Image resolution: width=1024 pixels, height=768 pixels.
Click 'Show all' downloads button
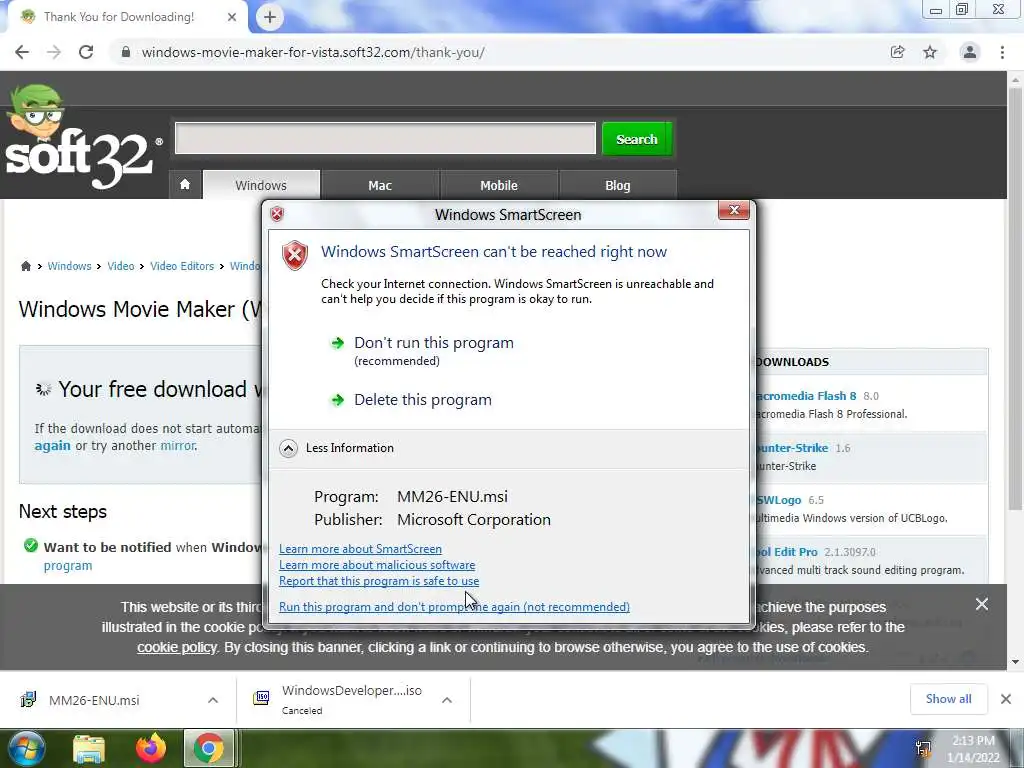coord(948,699)
